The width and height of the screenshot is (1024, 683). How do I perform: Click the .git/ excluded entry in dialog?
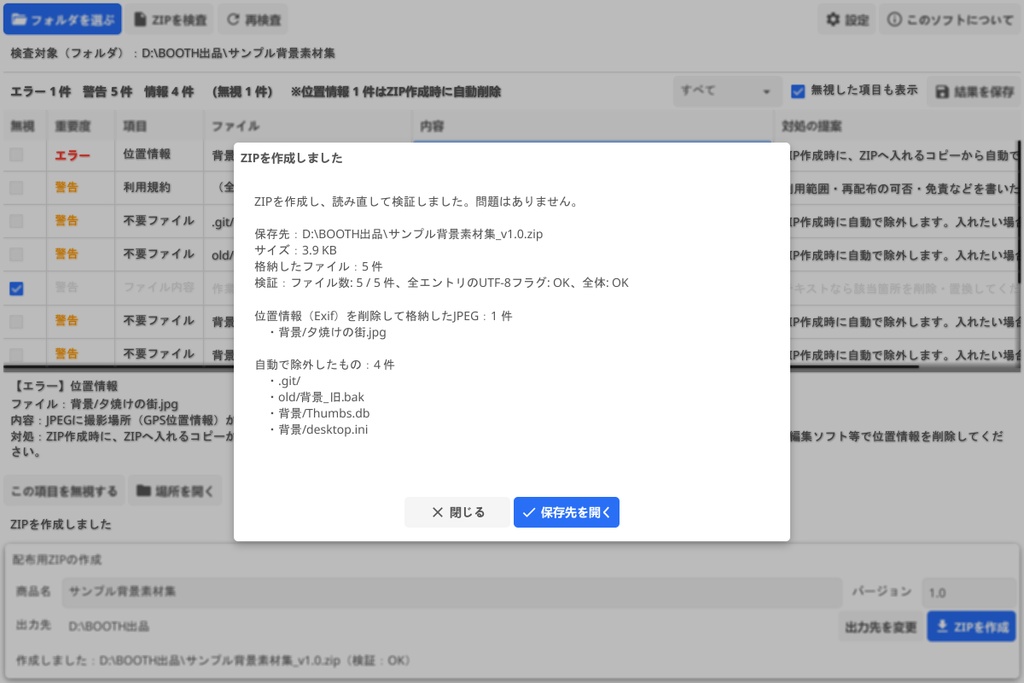pos(289,381)
